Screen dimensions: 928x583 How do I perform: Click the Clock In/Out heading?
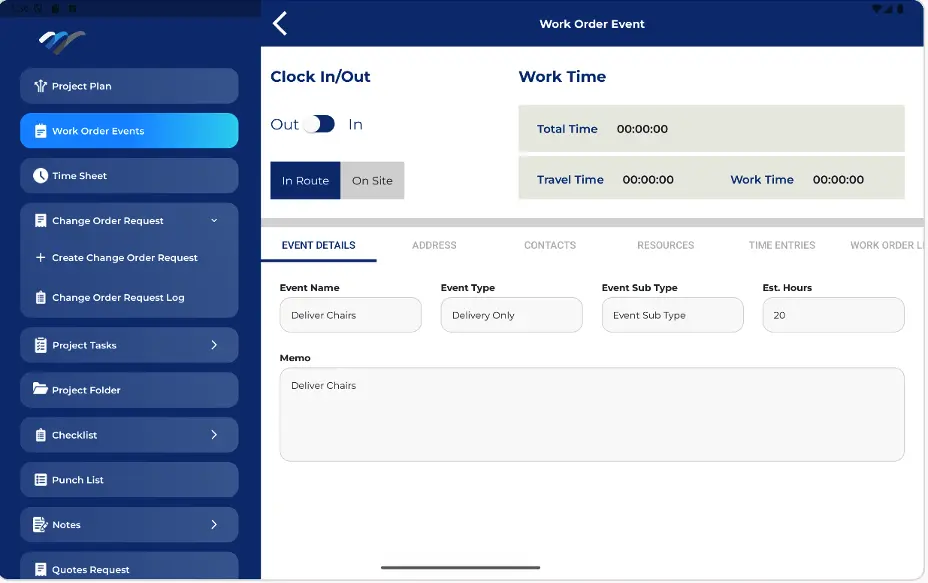[x=320, y=77]
